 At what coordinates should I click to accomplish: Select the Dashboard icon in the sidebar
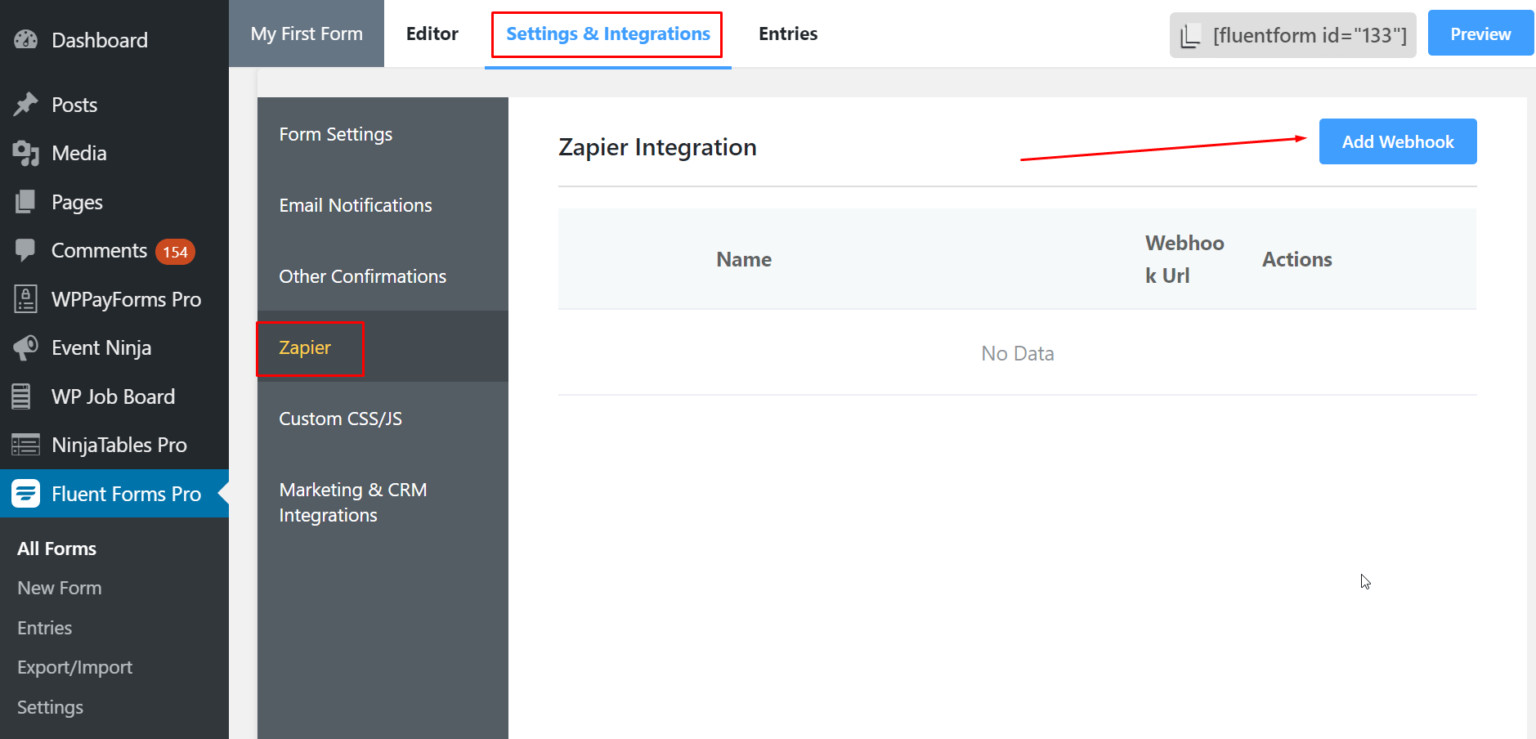(x=25, y=40)
